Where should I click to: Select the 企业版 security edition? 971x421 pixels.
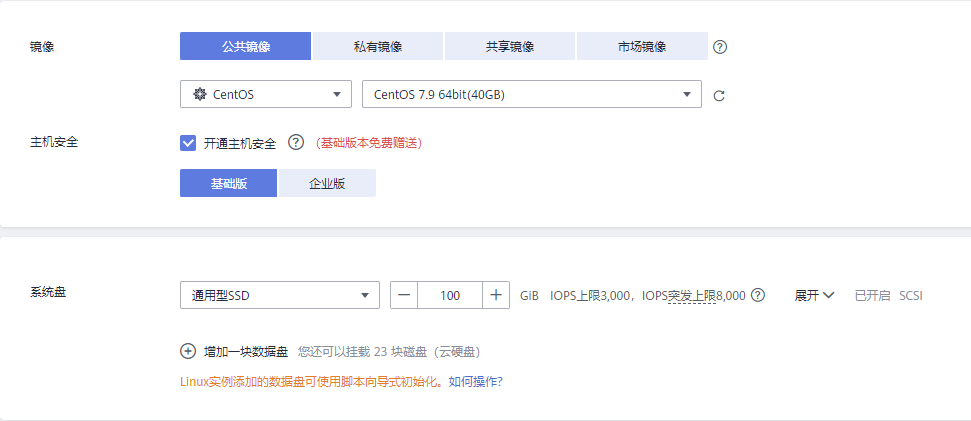[327, 183]
